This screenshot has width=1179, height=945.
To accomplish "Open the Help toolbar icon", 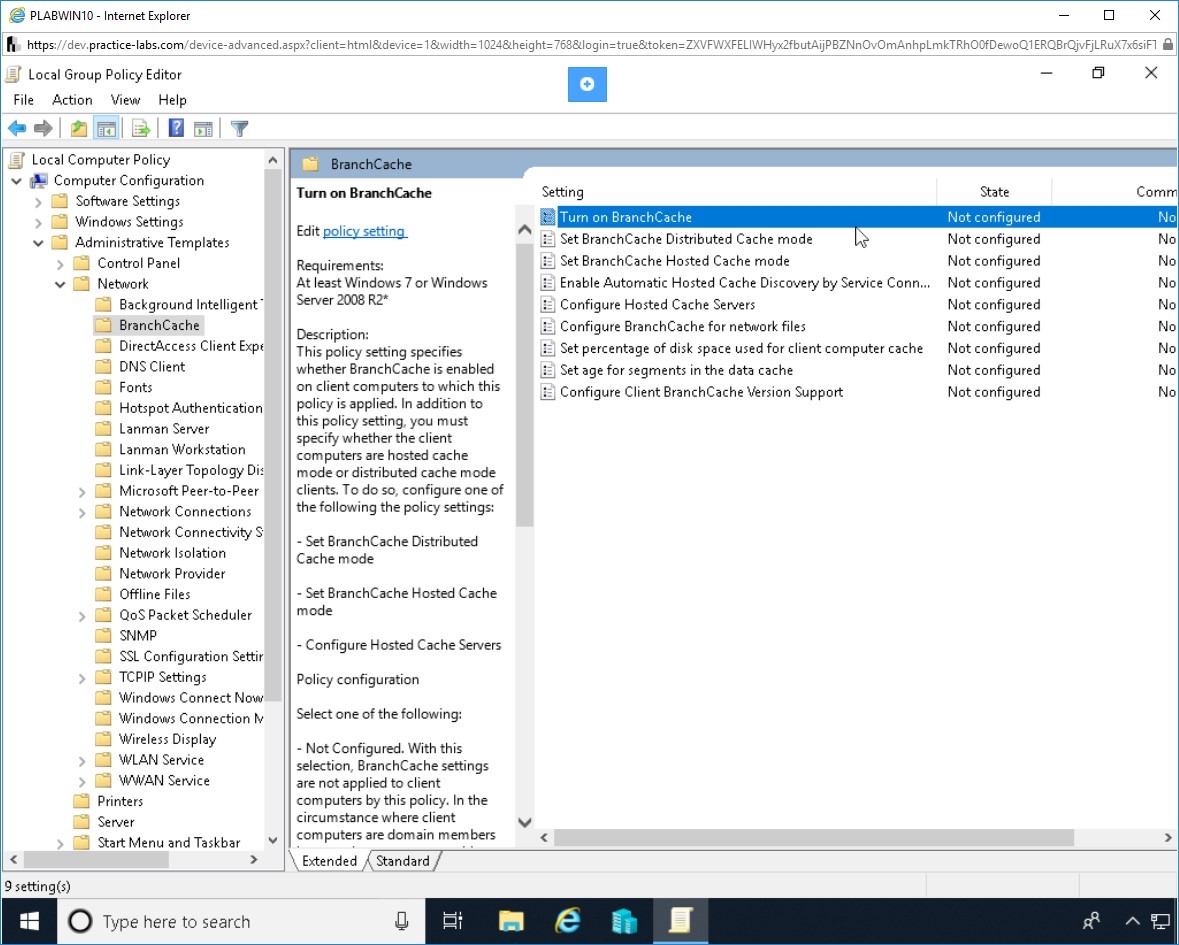I will tap(176, 129).
